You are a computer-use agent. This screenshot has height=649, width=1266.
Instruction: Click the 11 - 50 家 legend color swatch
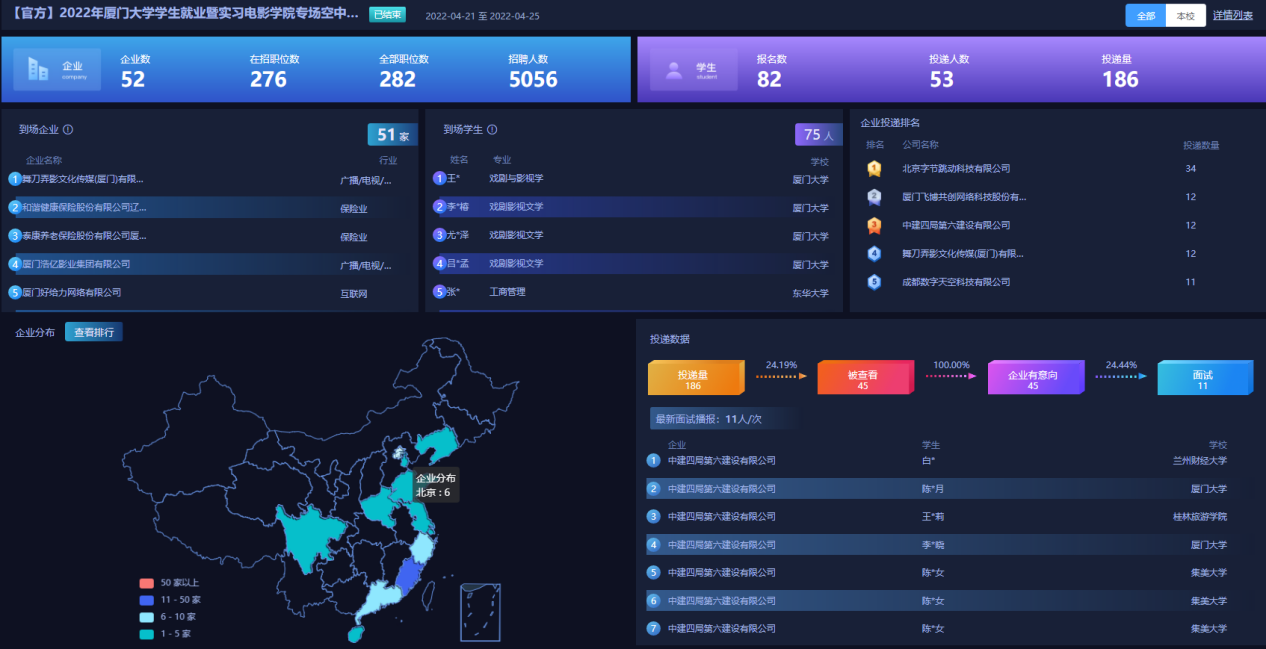147,600
